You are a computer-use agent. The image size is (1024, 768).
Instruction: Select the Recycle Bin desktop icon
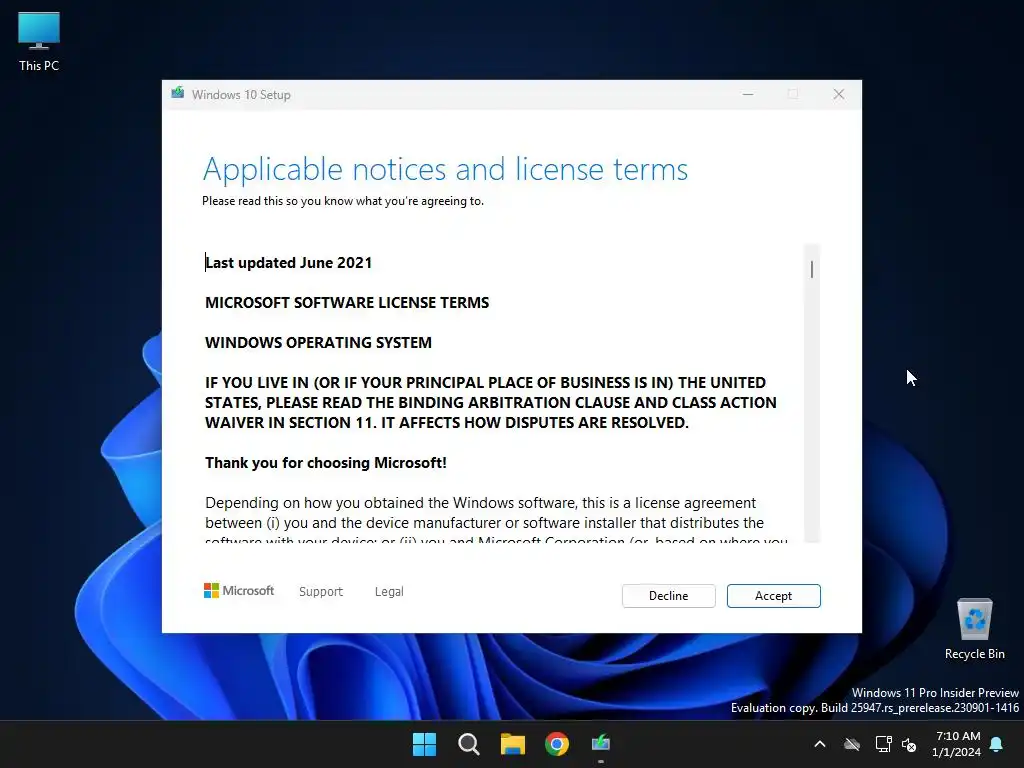[974, 629]
